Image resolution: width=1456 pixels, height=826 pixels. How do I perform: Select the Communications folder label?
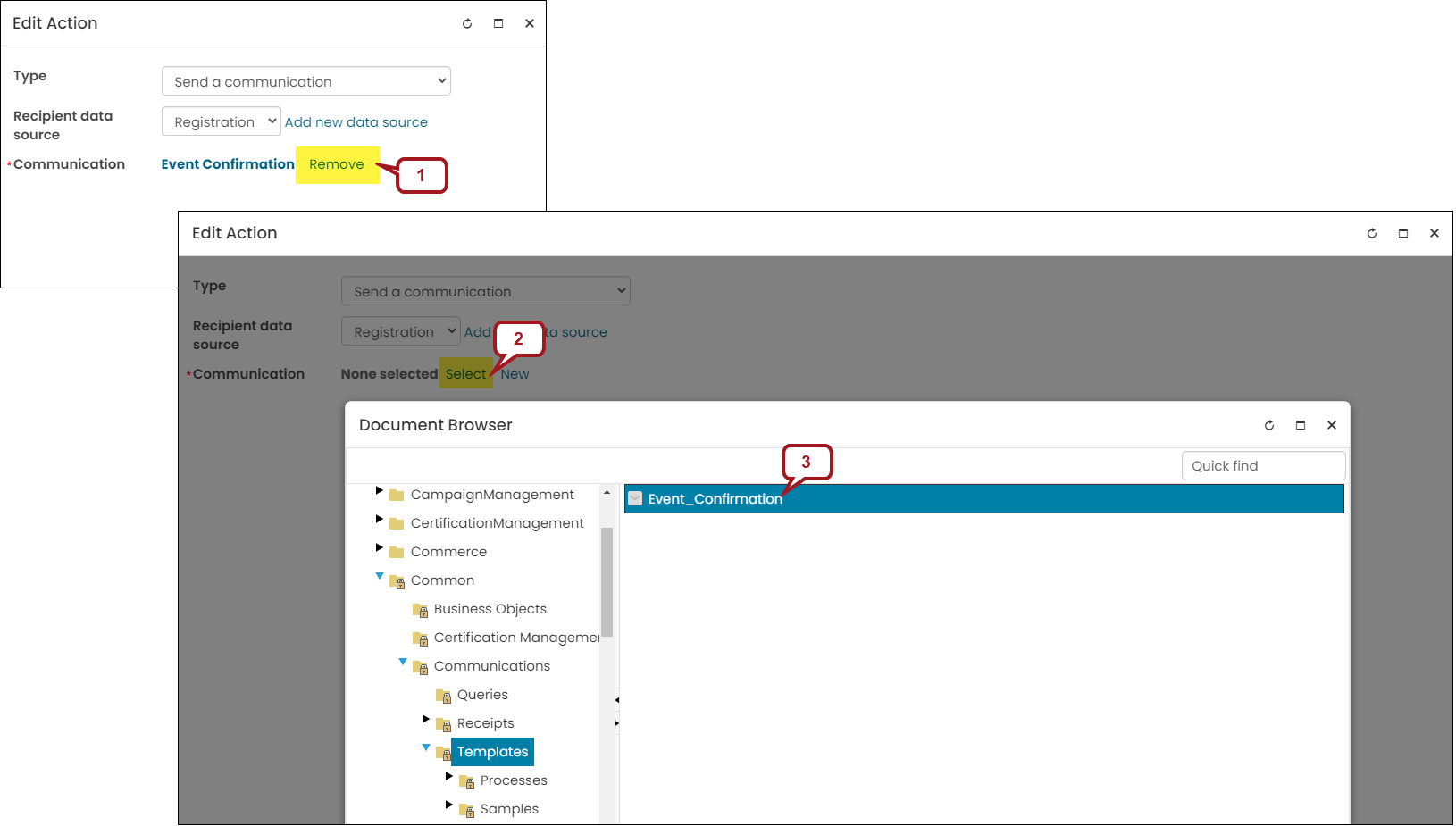click(492, 666)
